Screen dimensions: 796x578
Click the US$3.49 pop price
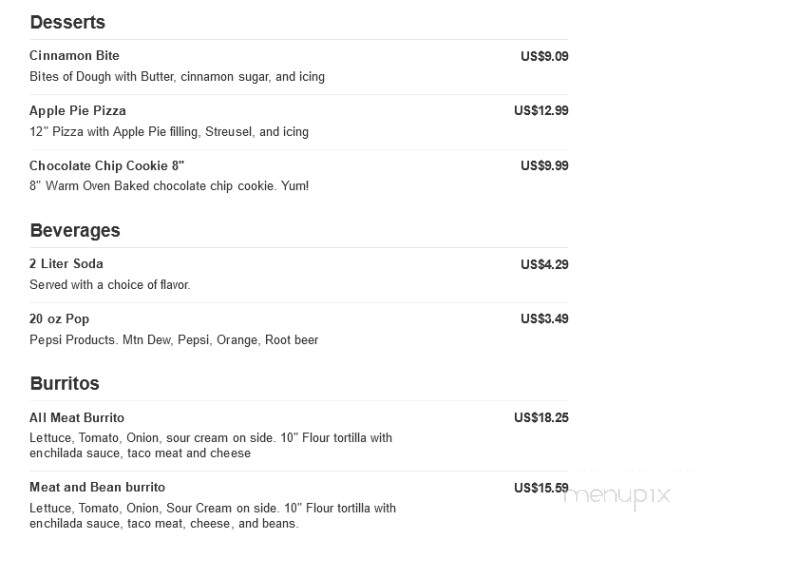click(x=544, y=319)
